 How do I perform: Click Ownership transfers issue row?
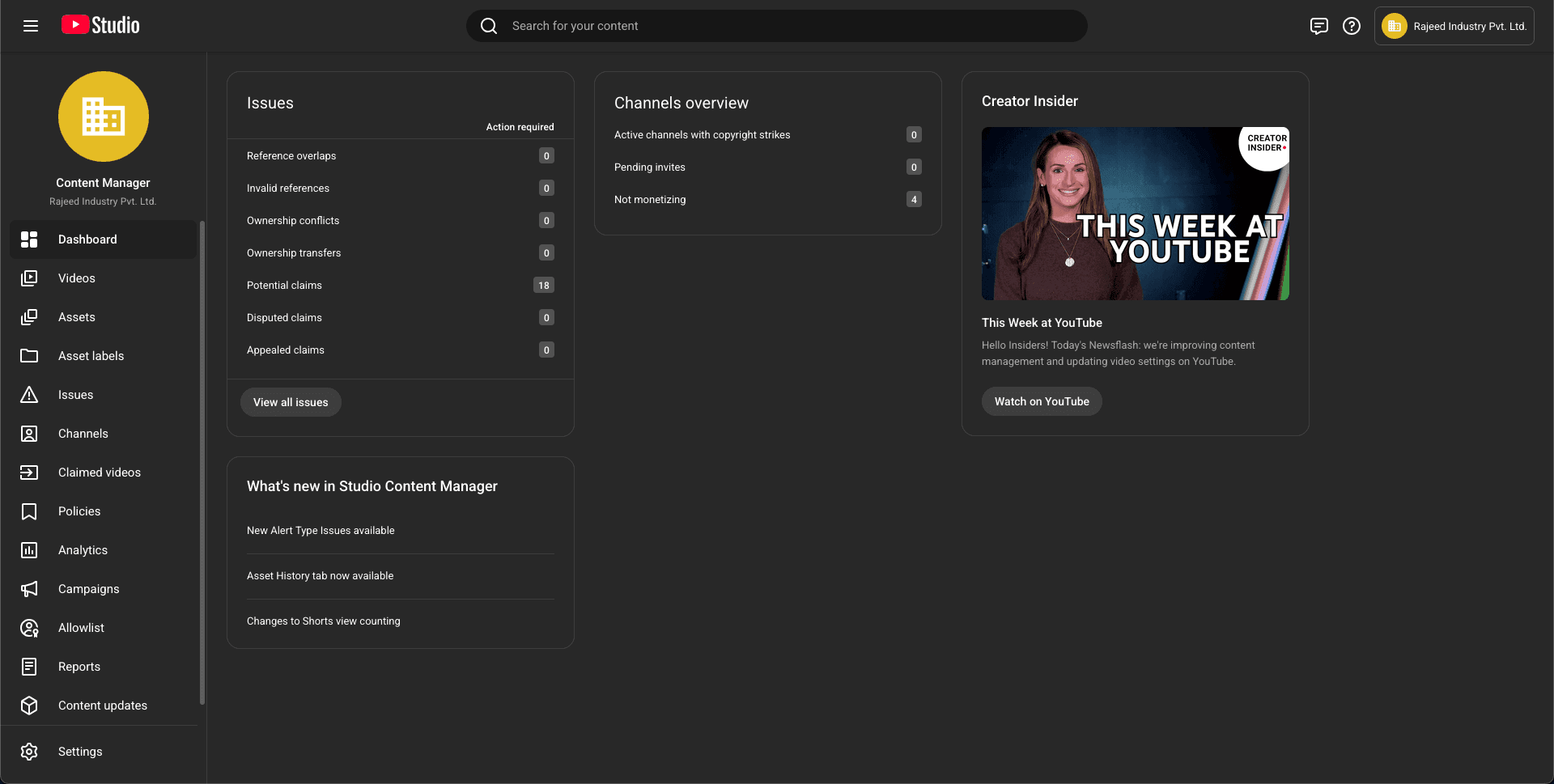click(401, 252)
